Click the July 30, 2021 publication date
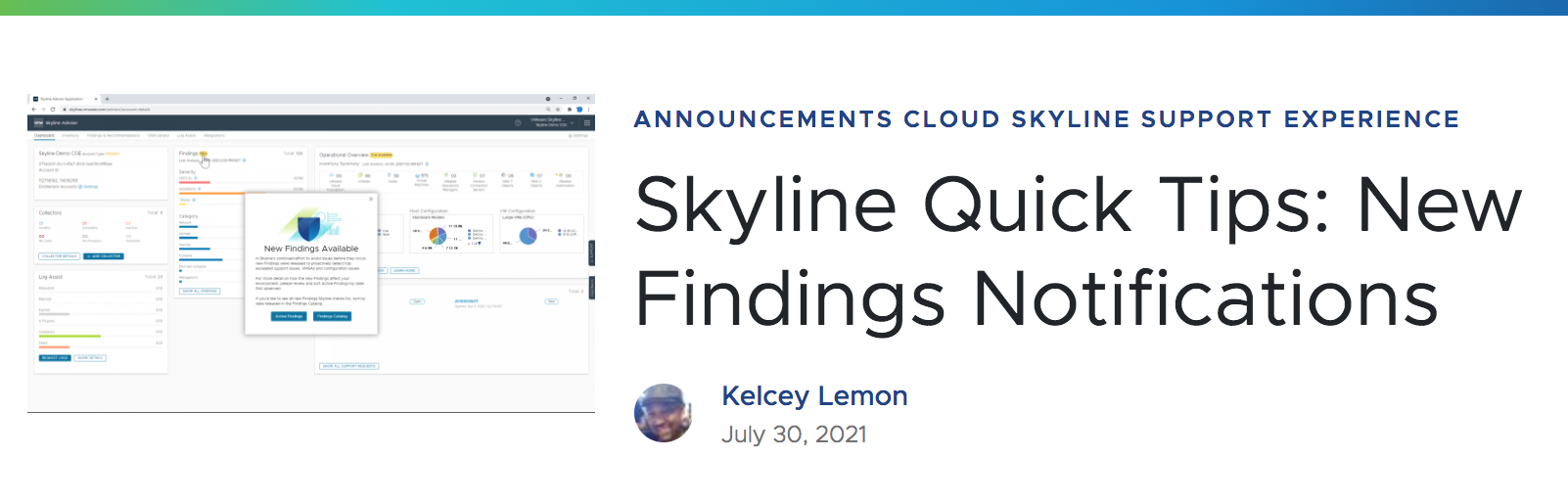Viewport: 1568px width, 503px height. tap(794, 434)
